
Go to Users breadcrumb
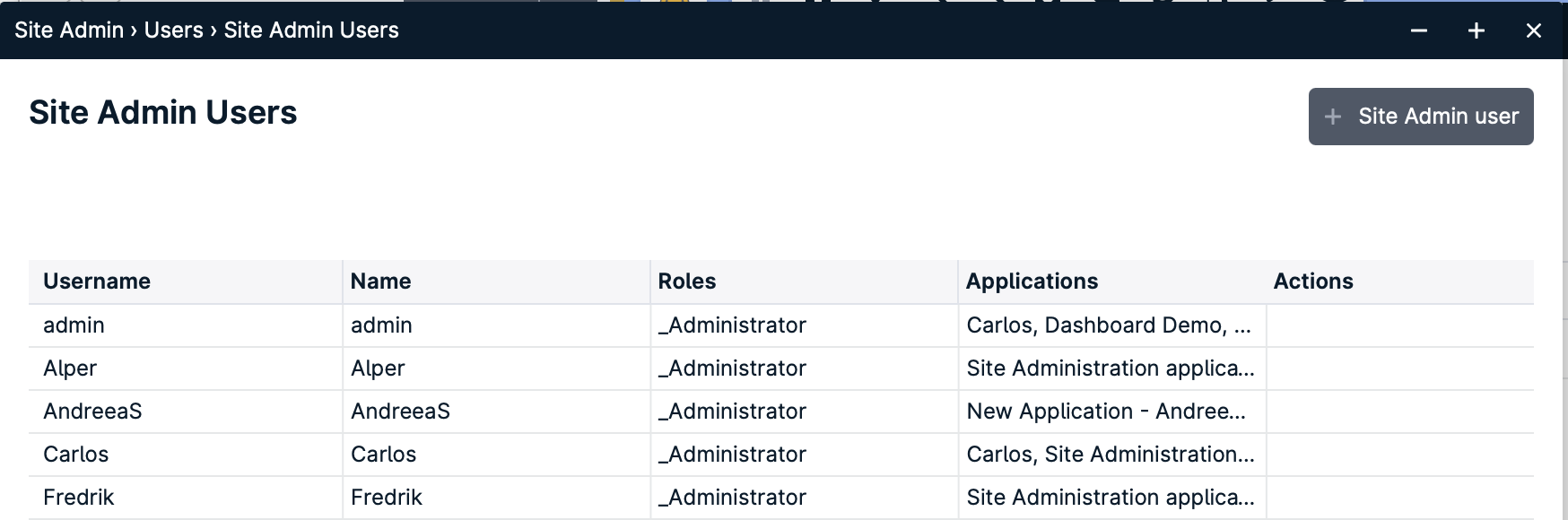(x=174, y=30)
